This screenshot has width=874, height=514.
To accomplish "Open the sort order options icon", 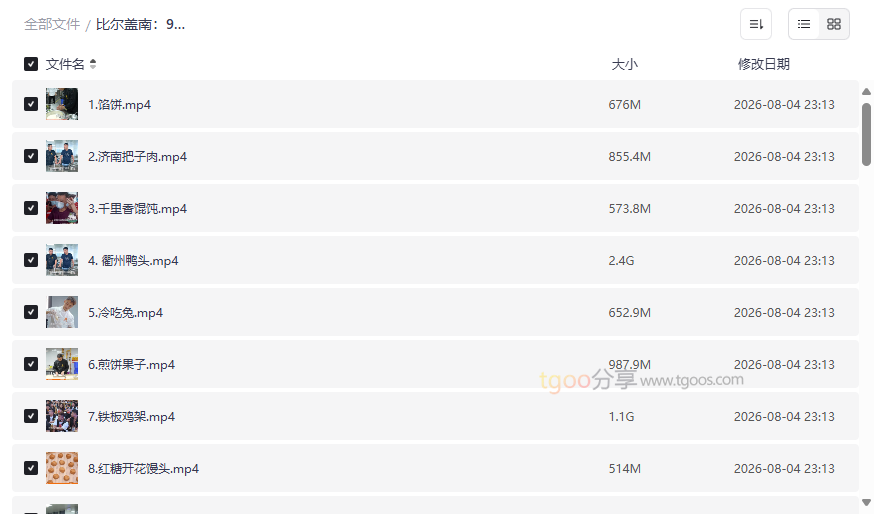I will tap(756, 24).
